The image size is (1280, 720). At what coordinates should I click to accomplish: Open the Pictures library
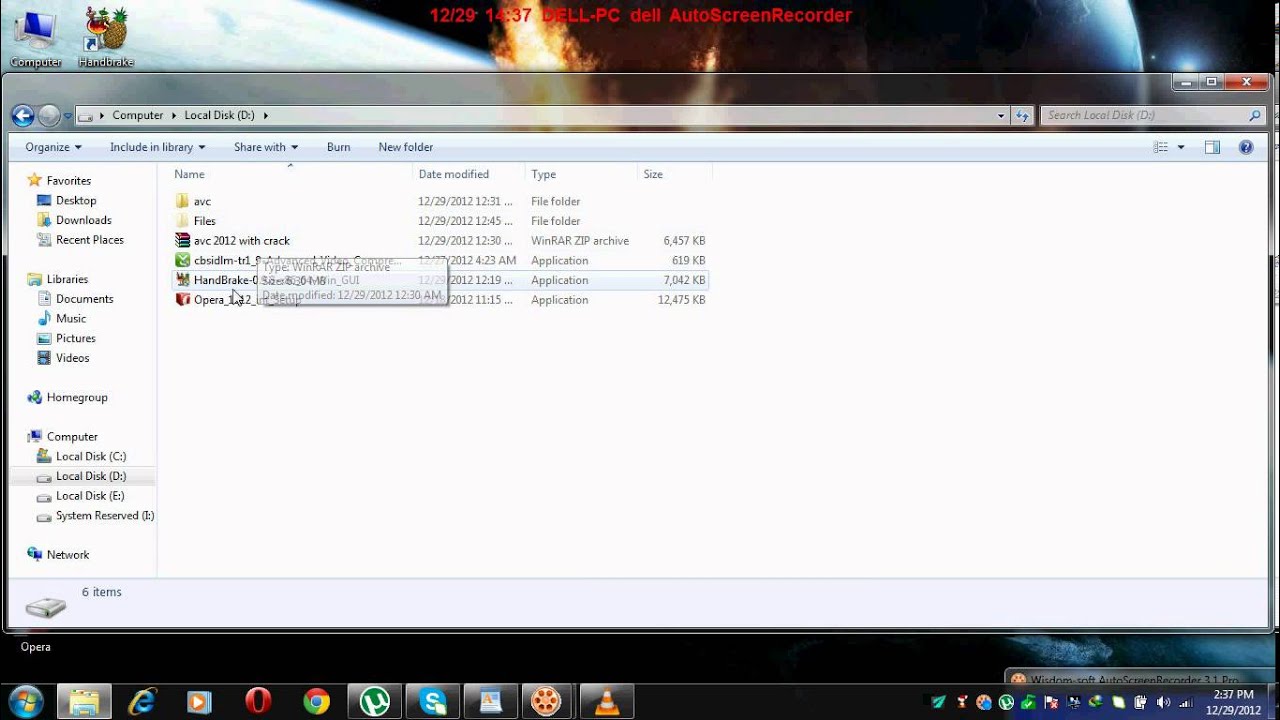pos(75,338)
